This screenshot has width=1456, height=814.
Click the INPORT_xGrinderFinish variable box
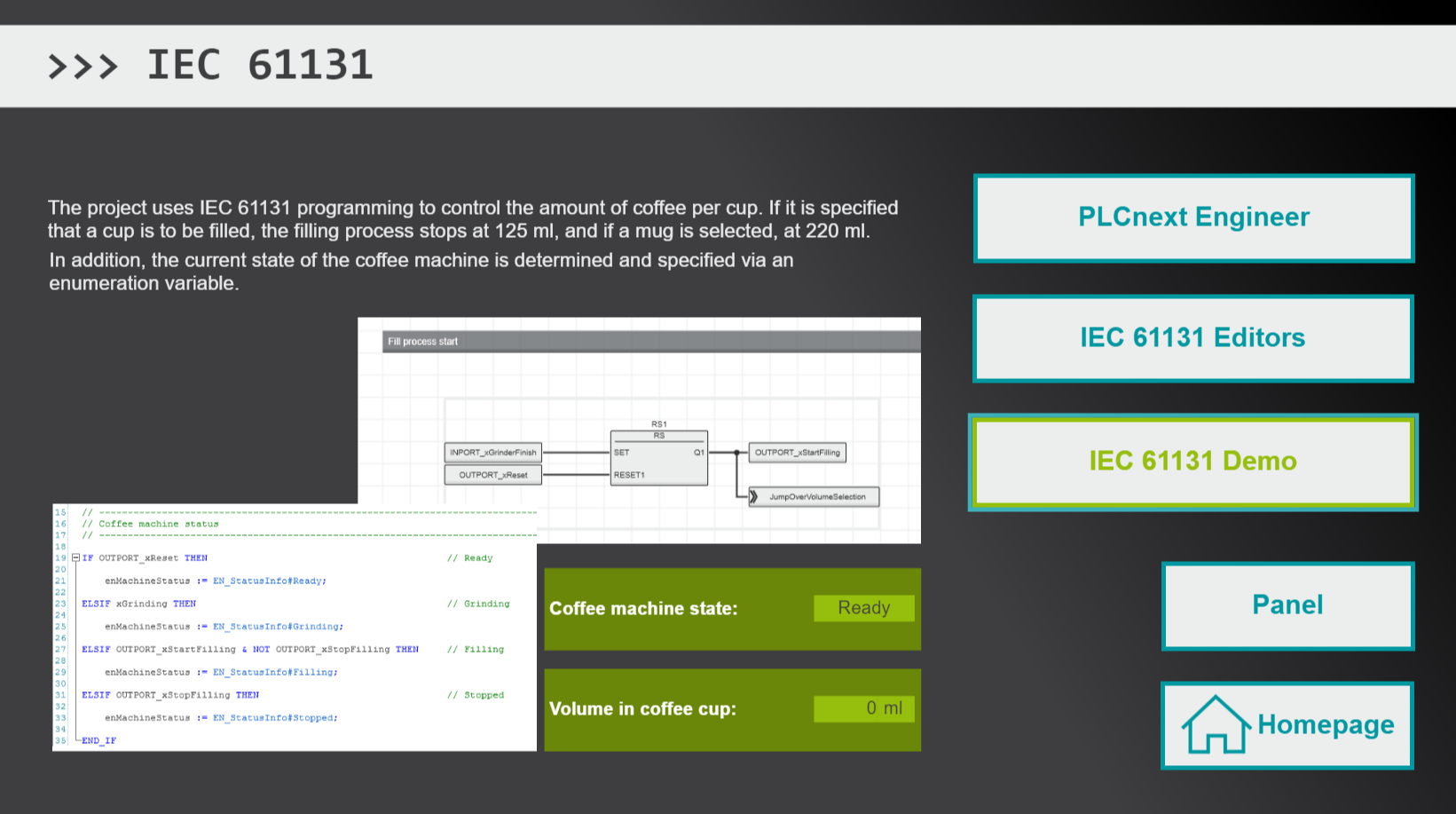(493, 453)
